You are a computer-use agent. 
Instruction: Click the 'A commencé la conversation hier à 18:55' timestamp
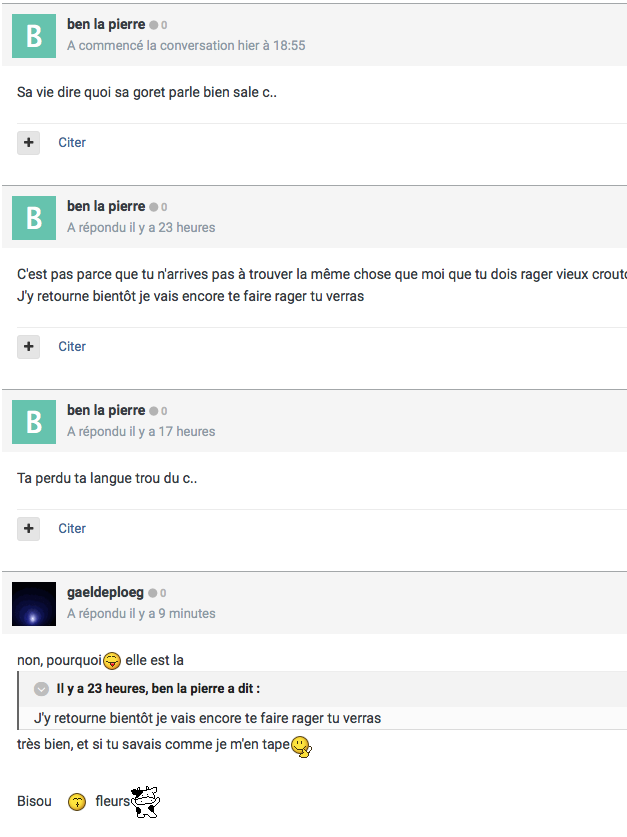[x=186, y=46]
